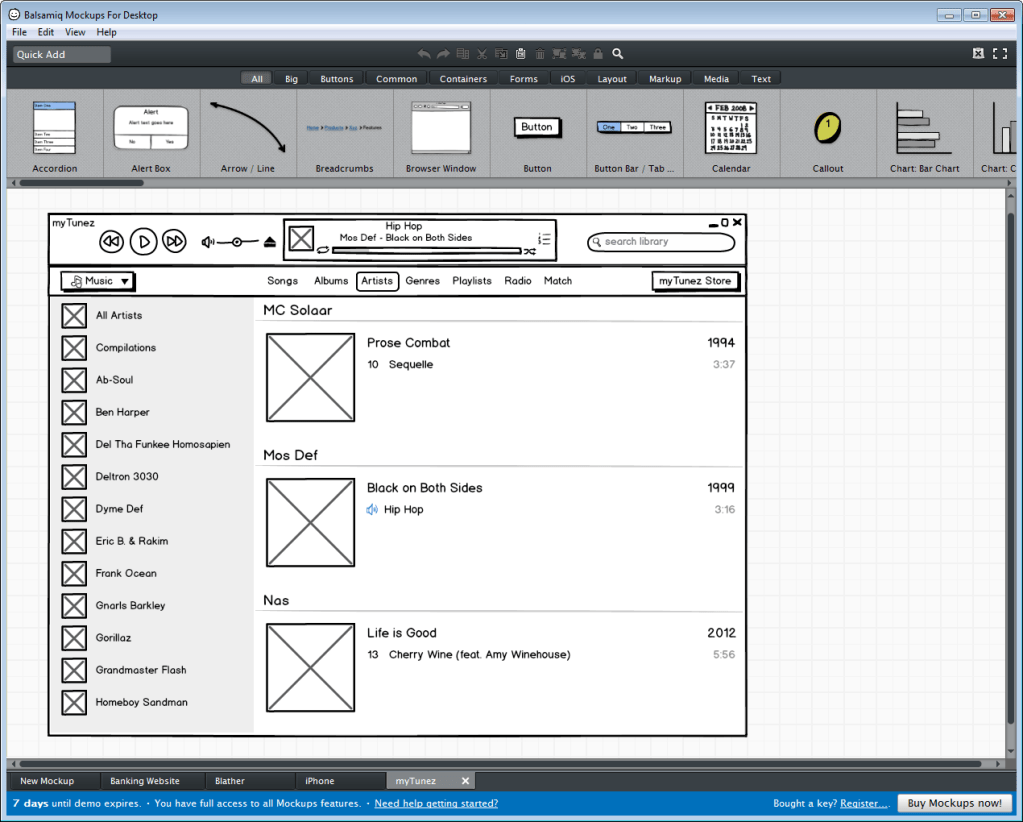1023x822 pixels.
Task: Select the Cut (scissors) toolbar icon
Action: click(x=482, y=54)
